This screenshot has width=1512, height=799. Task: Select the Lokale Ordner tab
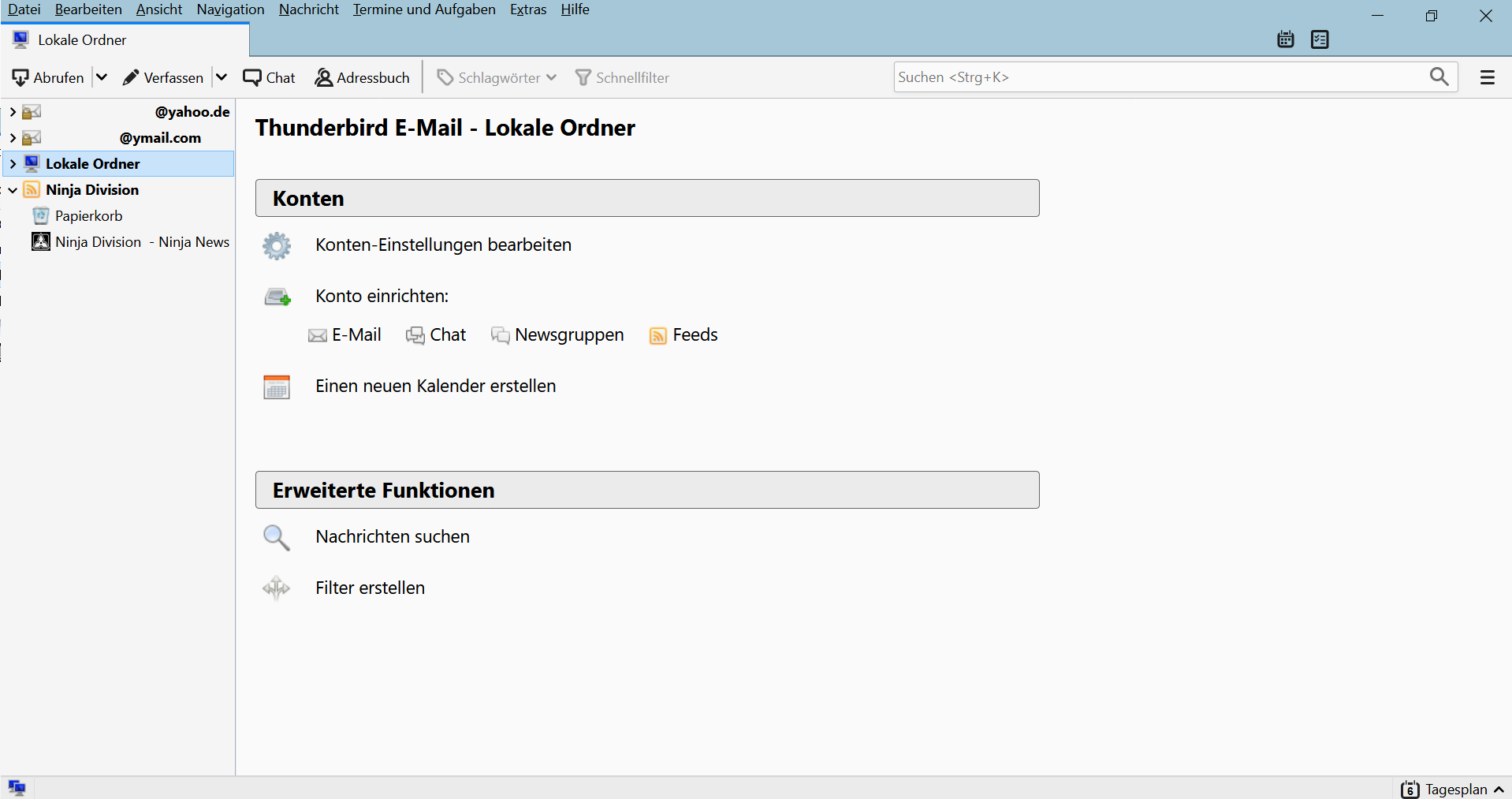tap(125, 40)
